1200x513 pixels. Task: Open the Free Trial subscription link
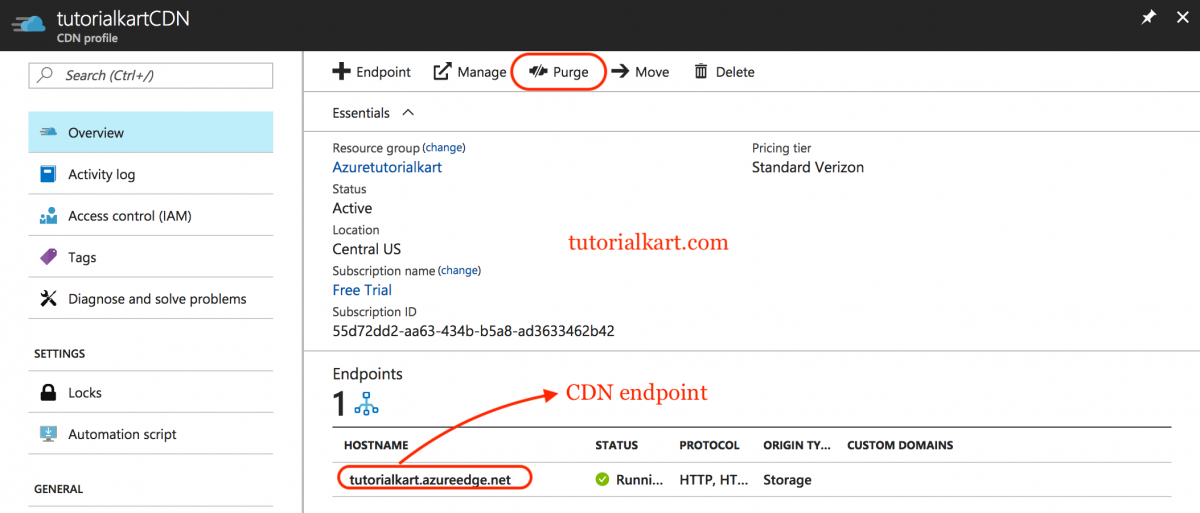click(362, 290)
